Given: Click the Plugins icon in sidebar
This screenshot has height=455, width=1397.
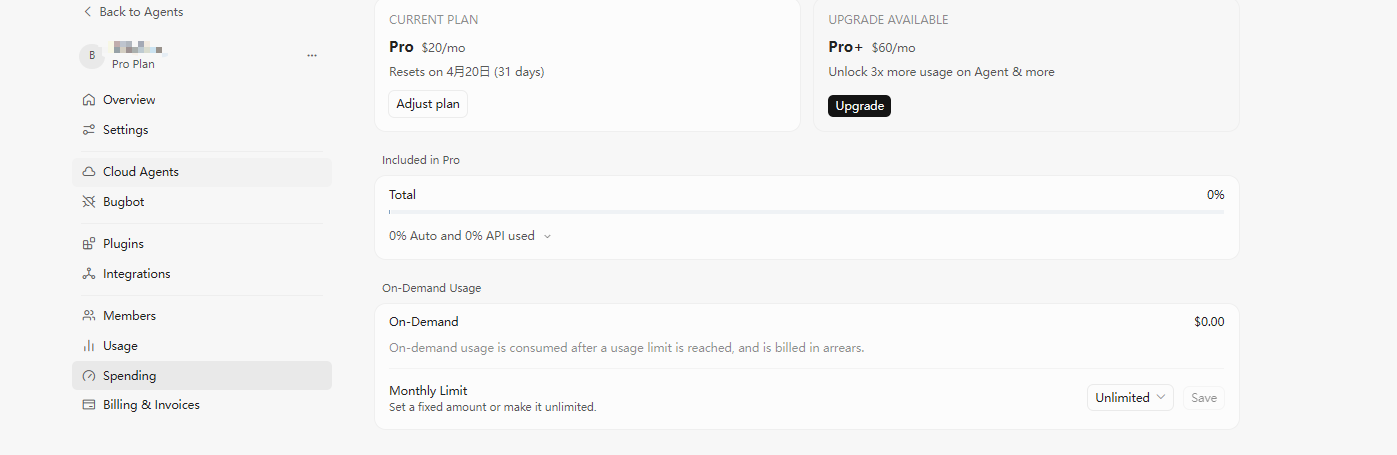Looking at the screenshot, I should click(x=89, y=244).
